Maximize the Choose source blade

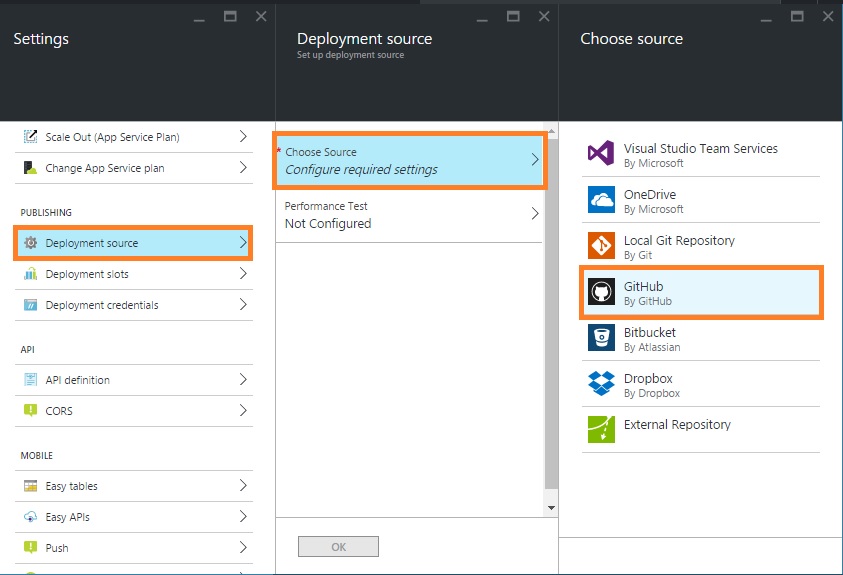coord(797,17)
